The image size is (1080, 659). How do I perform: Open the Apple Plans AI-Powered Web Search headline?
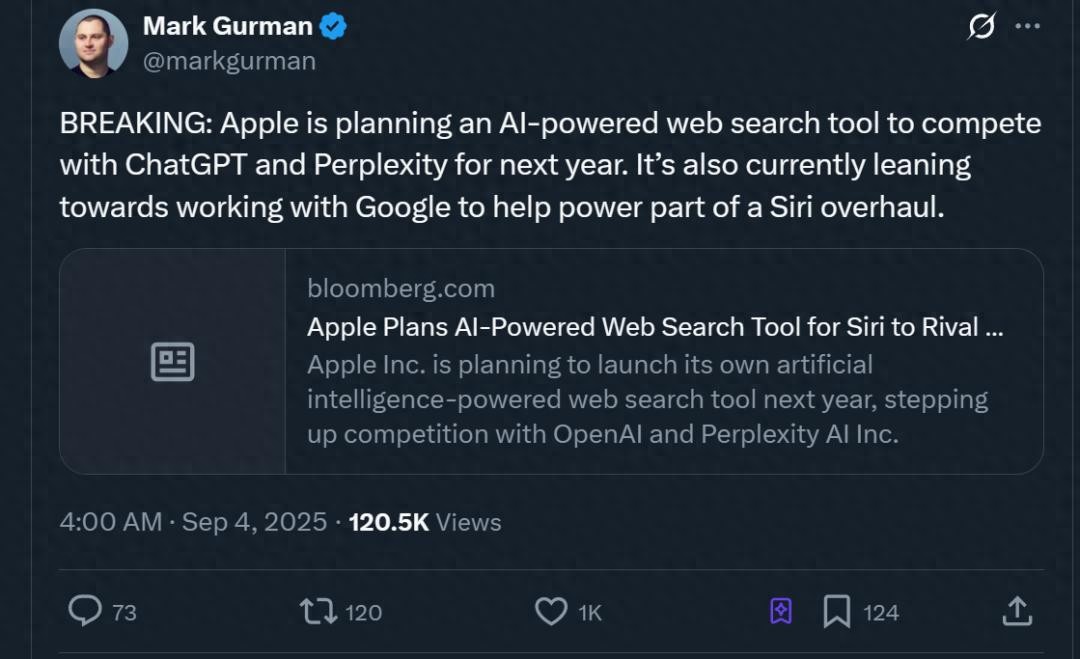pyautogui.click(x=655, y=327)
